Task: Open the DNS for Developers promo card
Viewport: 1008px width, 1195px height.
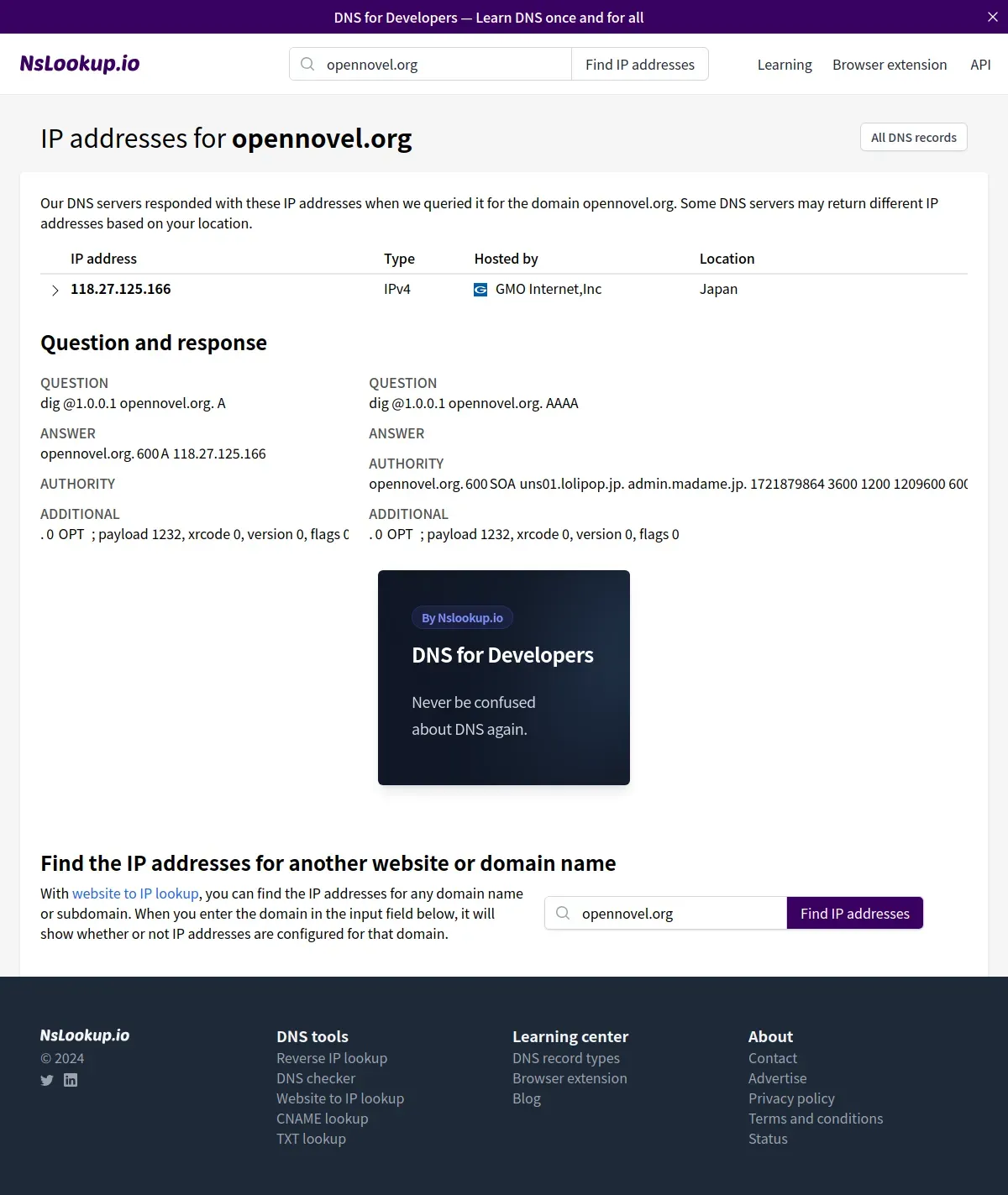Action: point(504,678)
